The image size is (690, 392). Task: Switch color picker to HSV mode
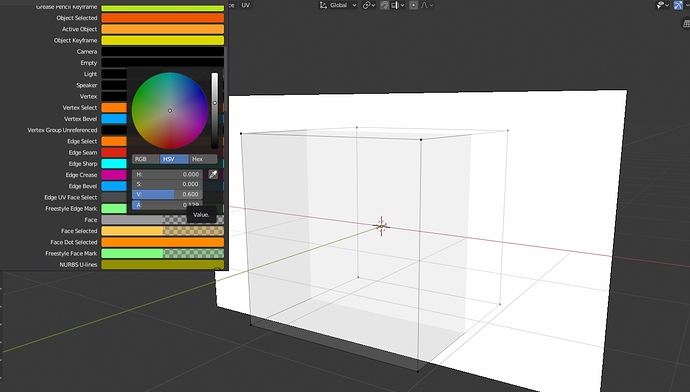(x=174, y=159)
